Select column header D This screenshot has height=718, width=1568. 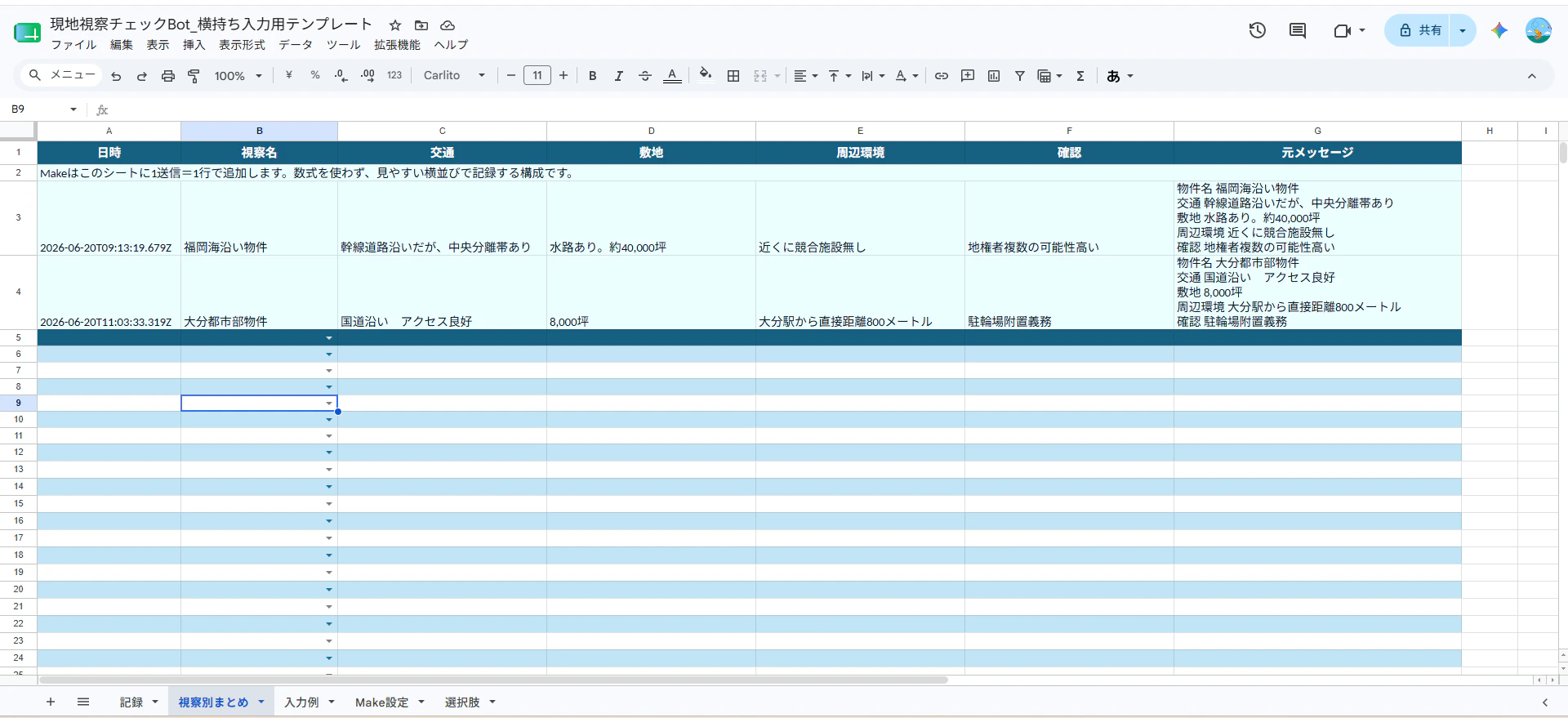click(x=651, y=131)
